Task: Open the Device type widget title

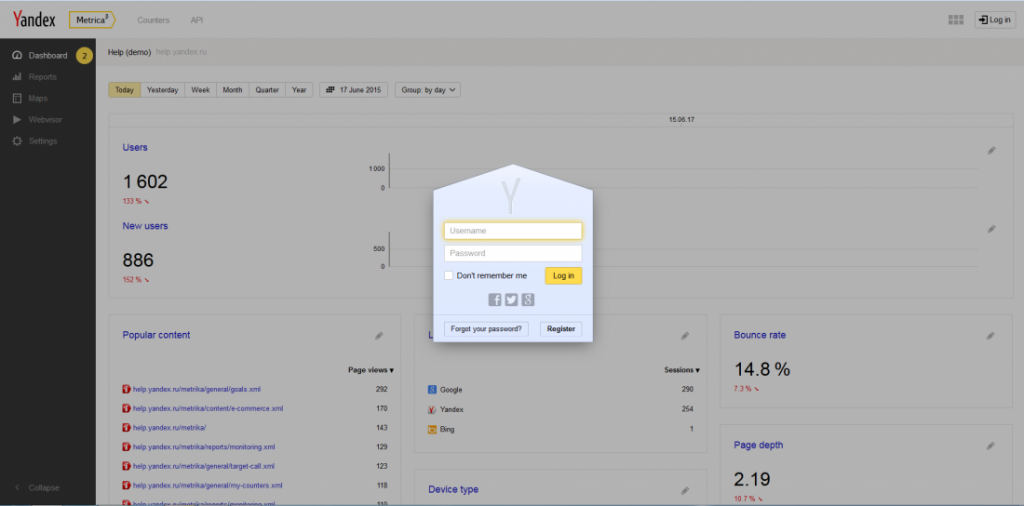Action: 453,489
